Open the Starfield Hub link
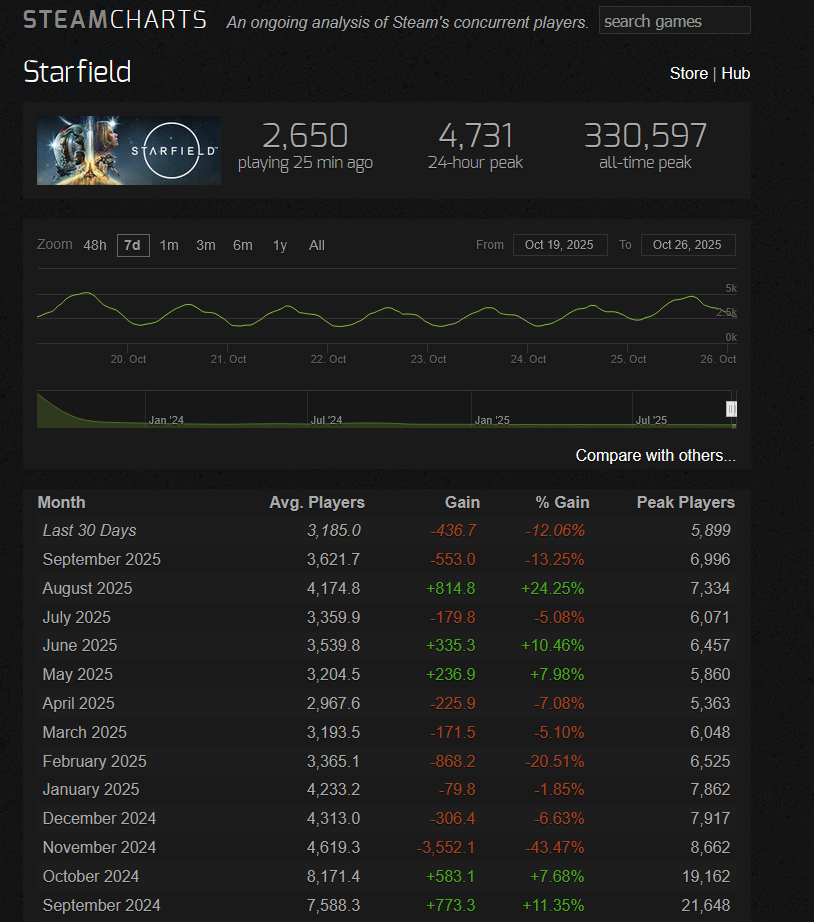This screenshot has height=922, width=814. coord(736,74)
